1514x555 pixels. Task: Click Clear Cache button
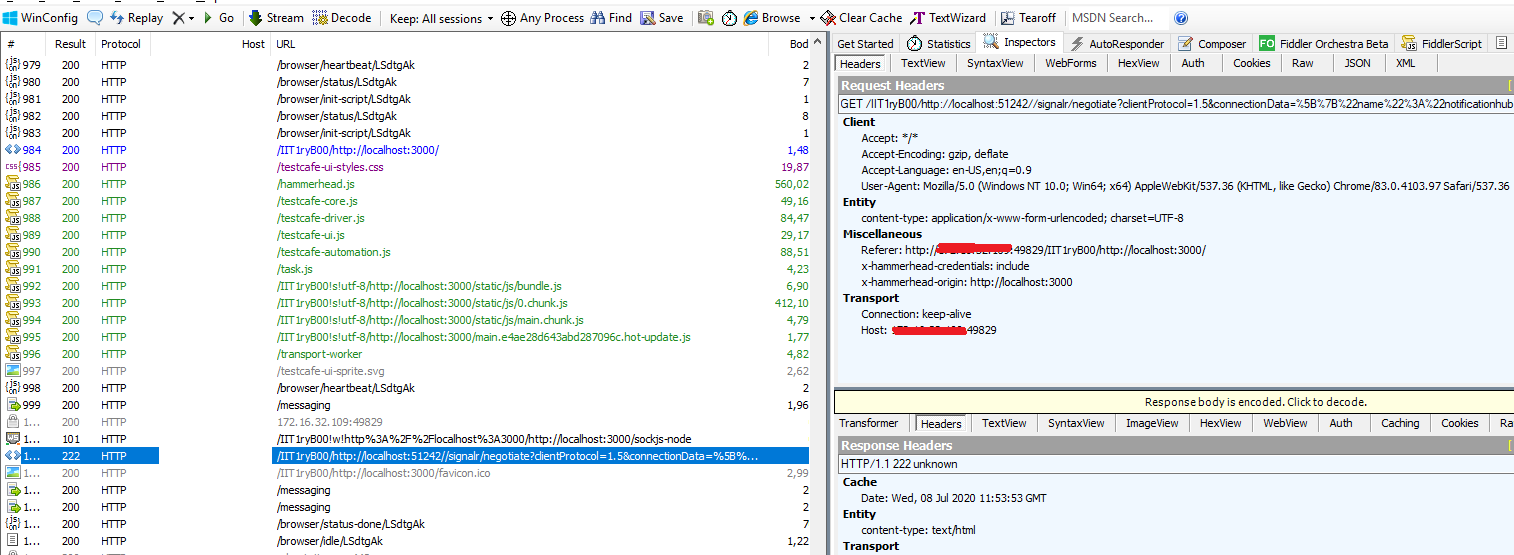click(x=861, y=18)
